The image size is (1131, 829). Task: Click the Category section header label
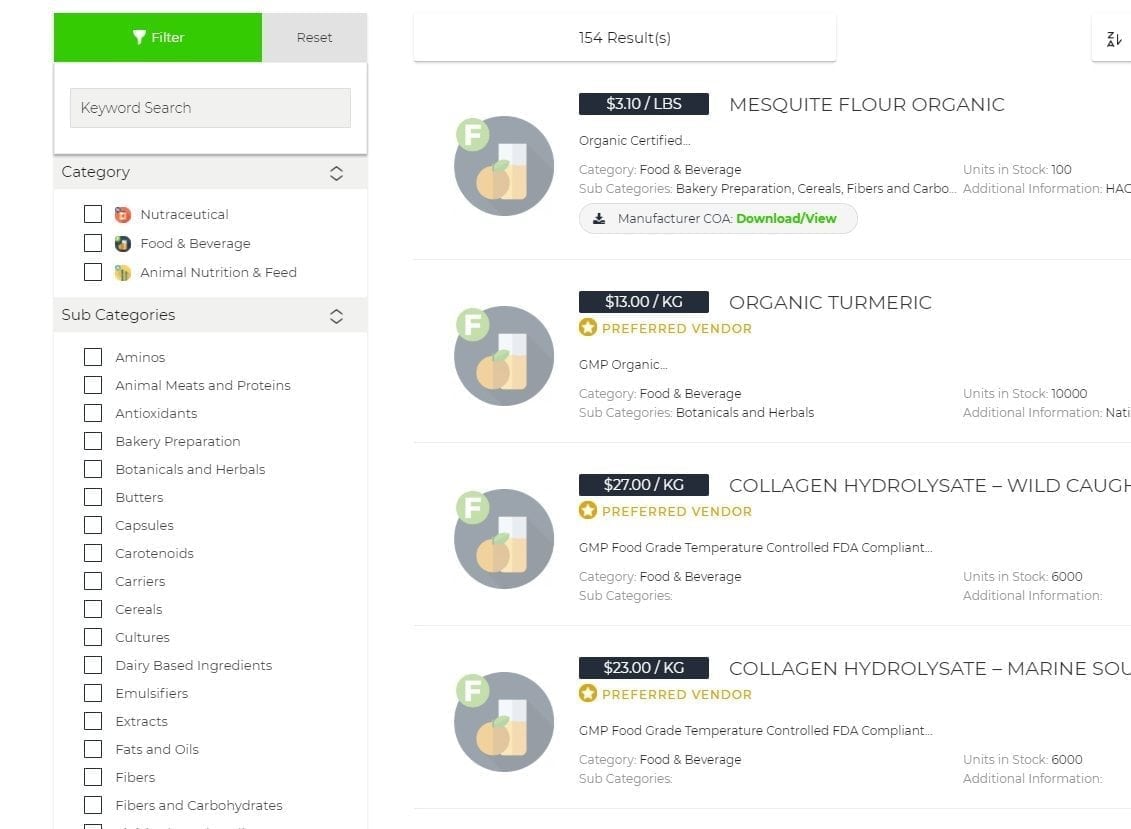[x=96, y=172]
